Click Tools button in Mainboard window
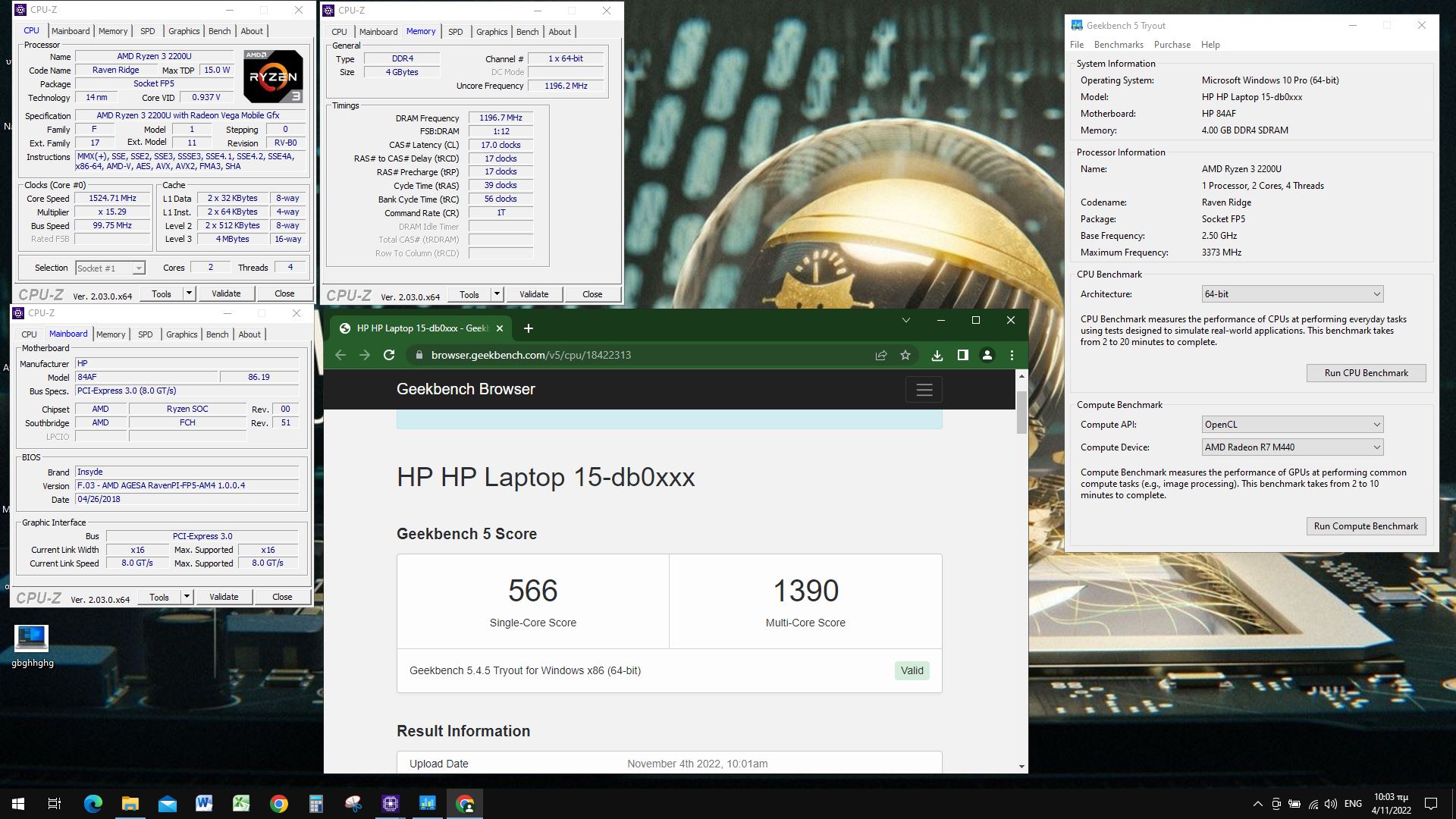Screen dimensions: 1456x819 pyautogui.click(x=159, y=597)
